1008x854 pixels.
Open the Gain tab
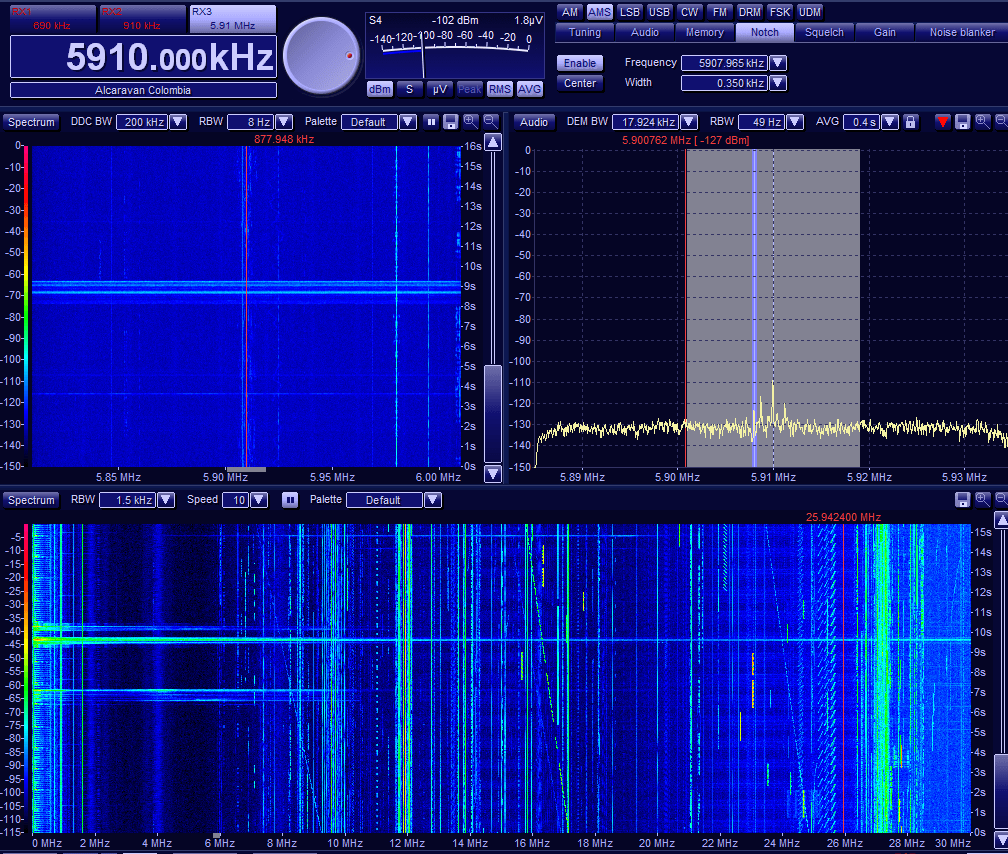[885, 32]
